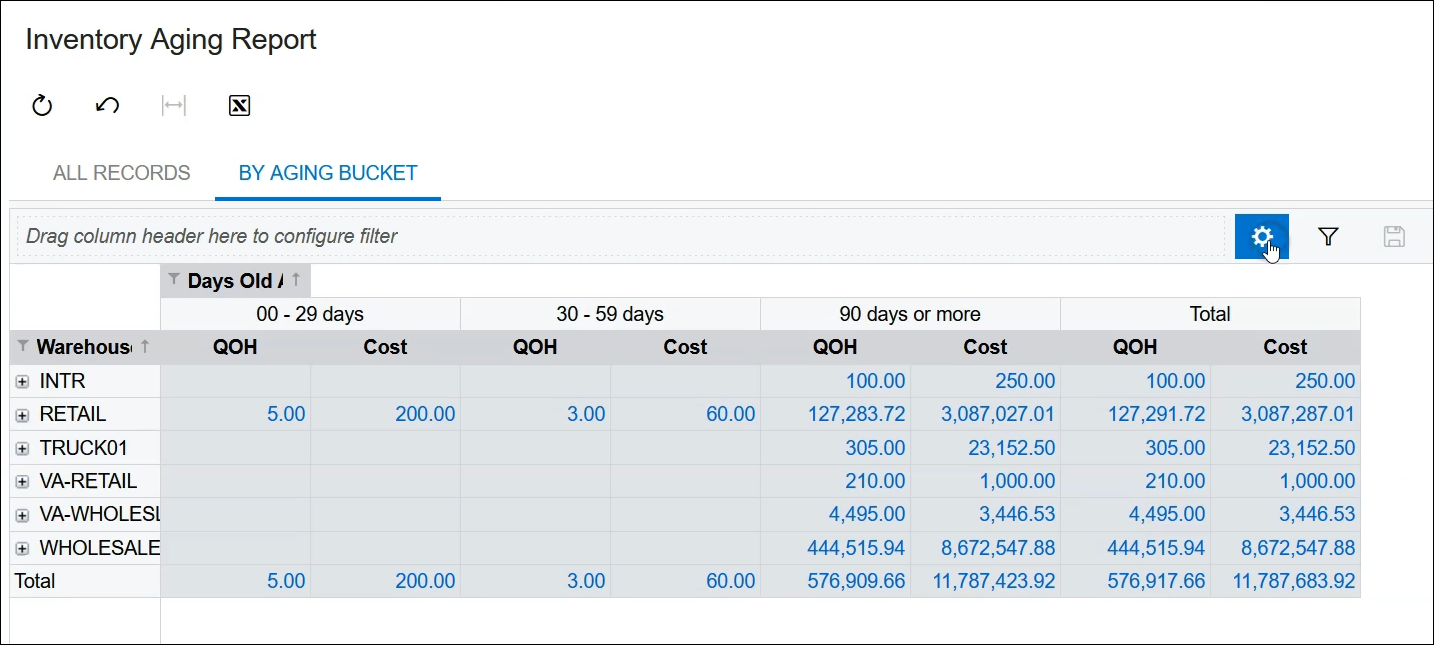Expand the RETAIL warehouse row
The width and height of the screenshot is (1434, 645).
tap(22, 415)
